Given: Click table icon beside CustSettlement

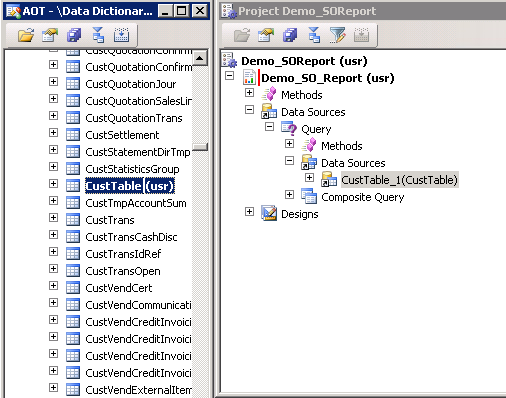Looking at the screenshot, I should [x=73, y=135].
